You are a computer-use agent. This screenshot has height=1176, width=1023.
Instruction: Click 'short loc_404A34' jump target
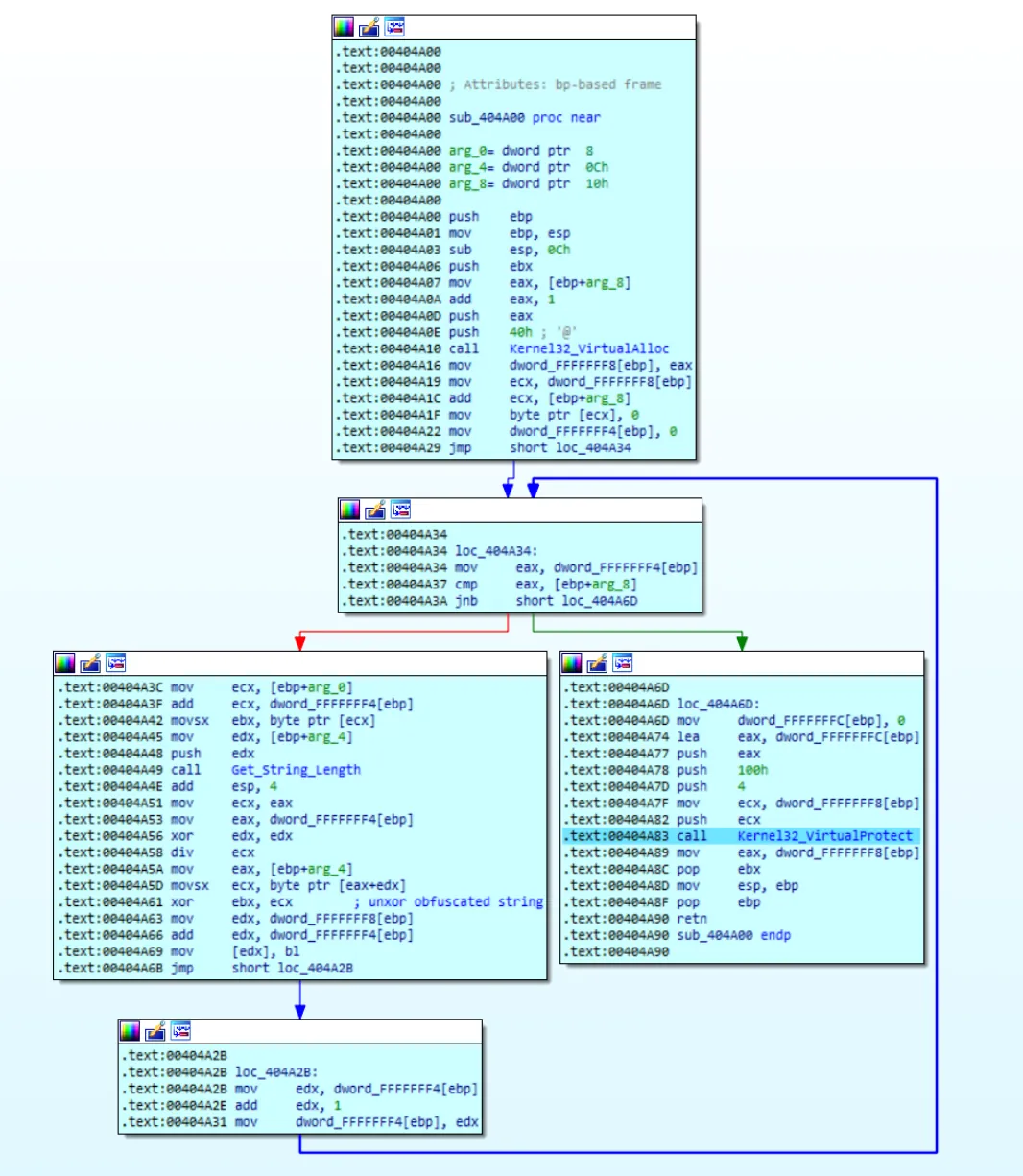pyautogui.click(x=570, y=447)
